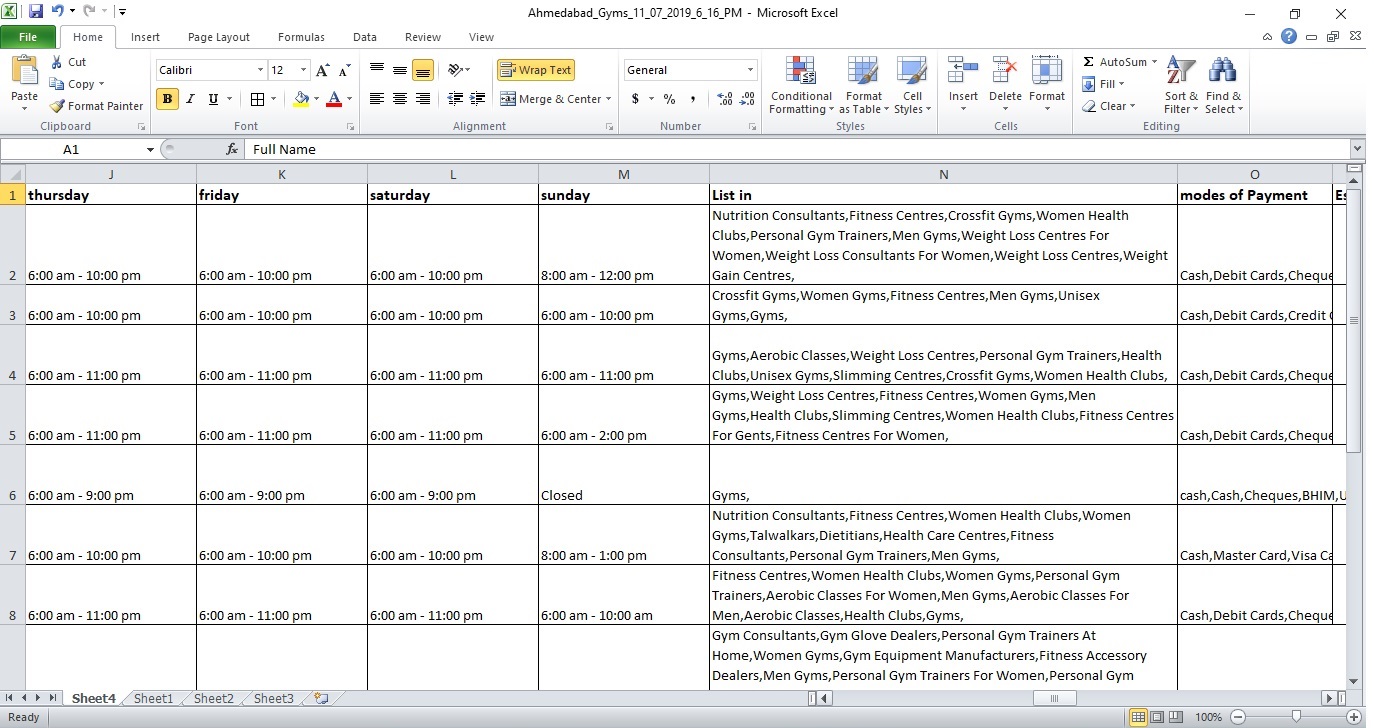Toggle Bold formatting
Image resolution: width=1374 pixels, height=728 pixels.
click(x=167, y=99)
